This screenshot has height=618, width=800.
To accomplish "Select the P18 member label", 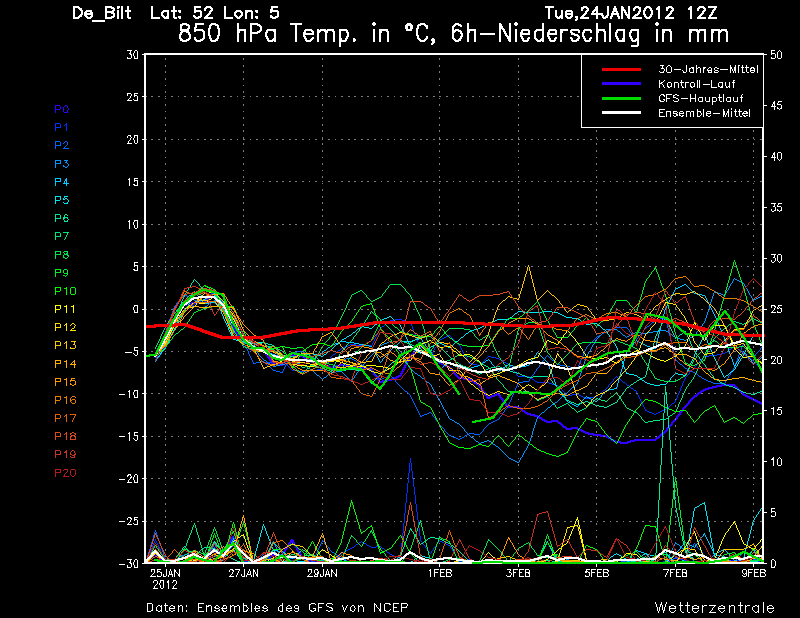I will 65,436.
